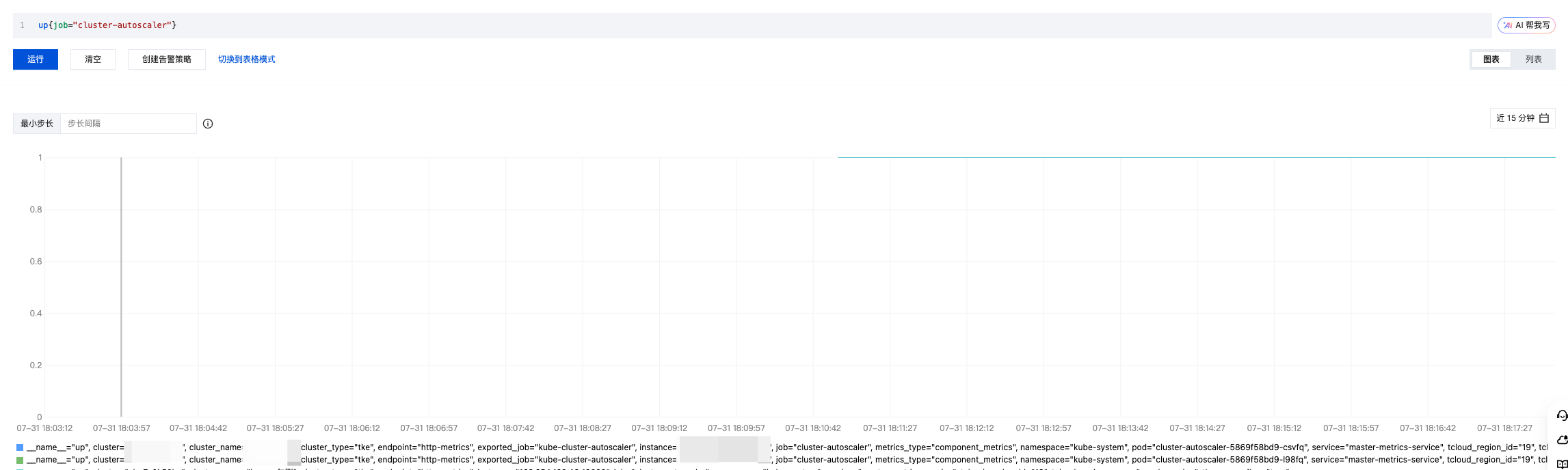Click into the PromQL query editor
This screenshot has width=1568, height=470.
click(x=752, y=25)
